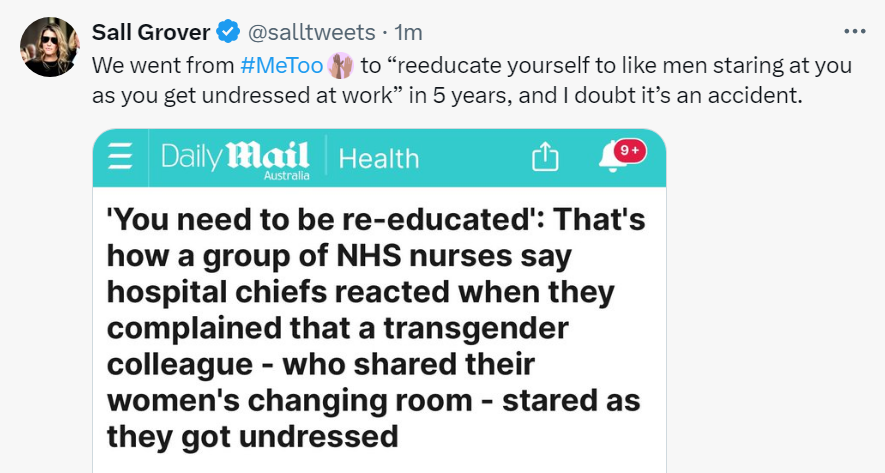Click the share icon in Daily Mail header
The width and height of the screenshot is (885, 473).
[544, 157]
